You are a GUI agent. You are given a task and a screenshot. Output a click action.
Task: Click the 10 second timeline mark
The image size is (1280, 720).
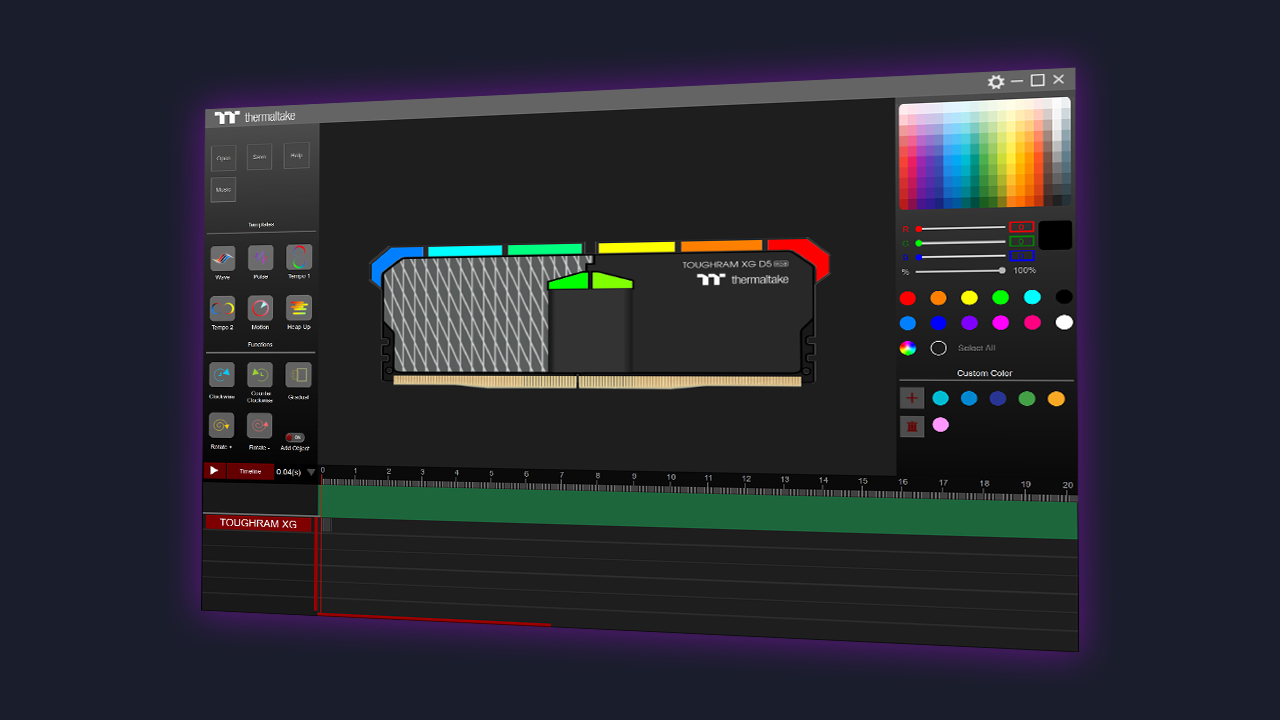671,477
